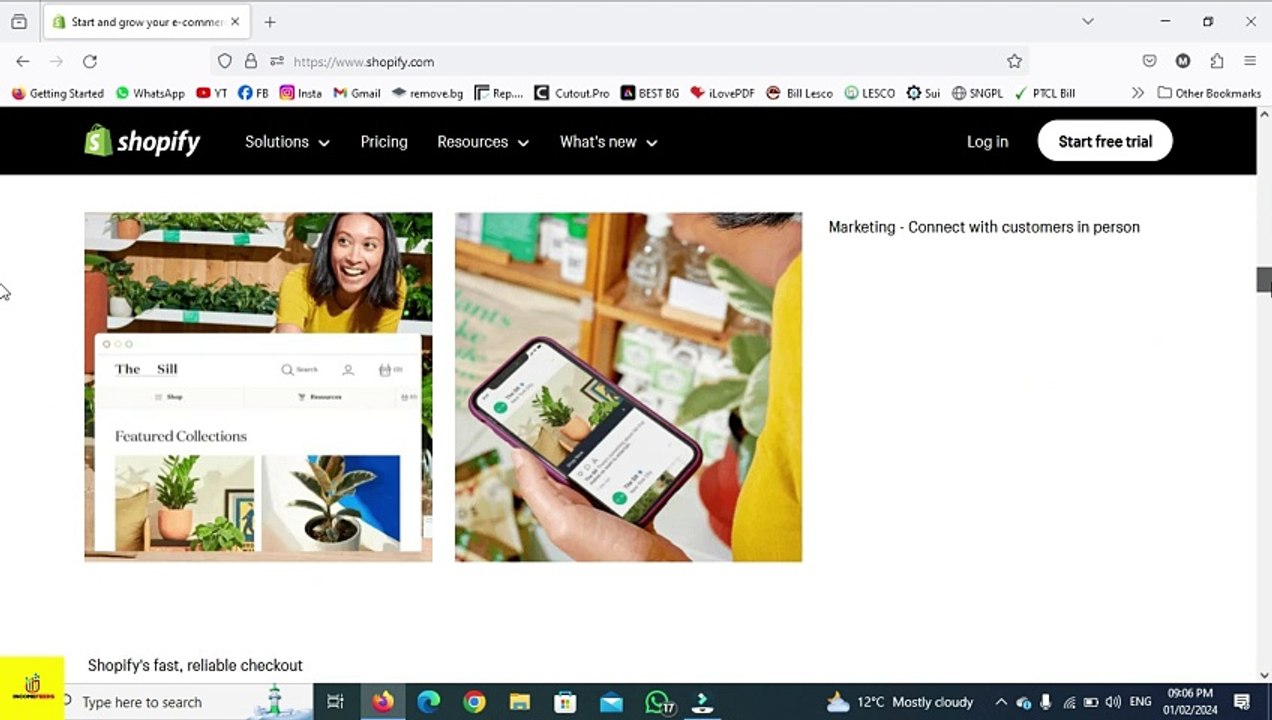Expand the What's new menu
Viewport: 1272px width, 720px height.
click(608, 142)
